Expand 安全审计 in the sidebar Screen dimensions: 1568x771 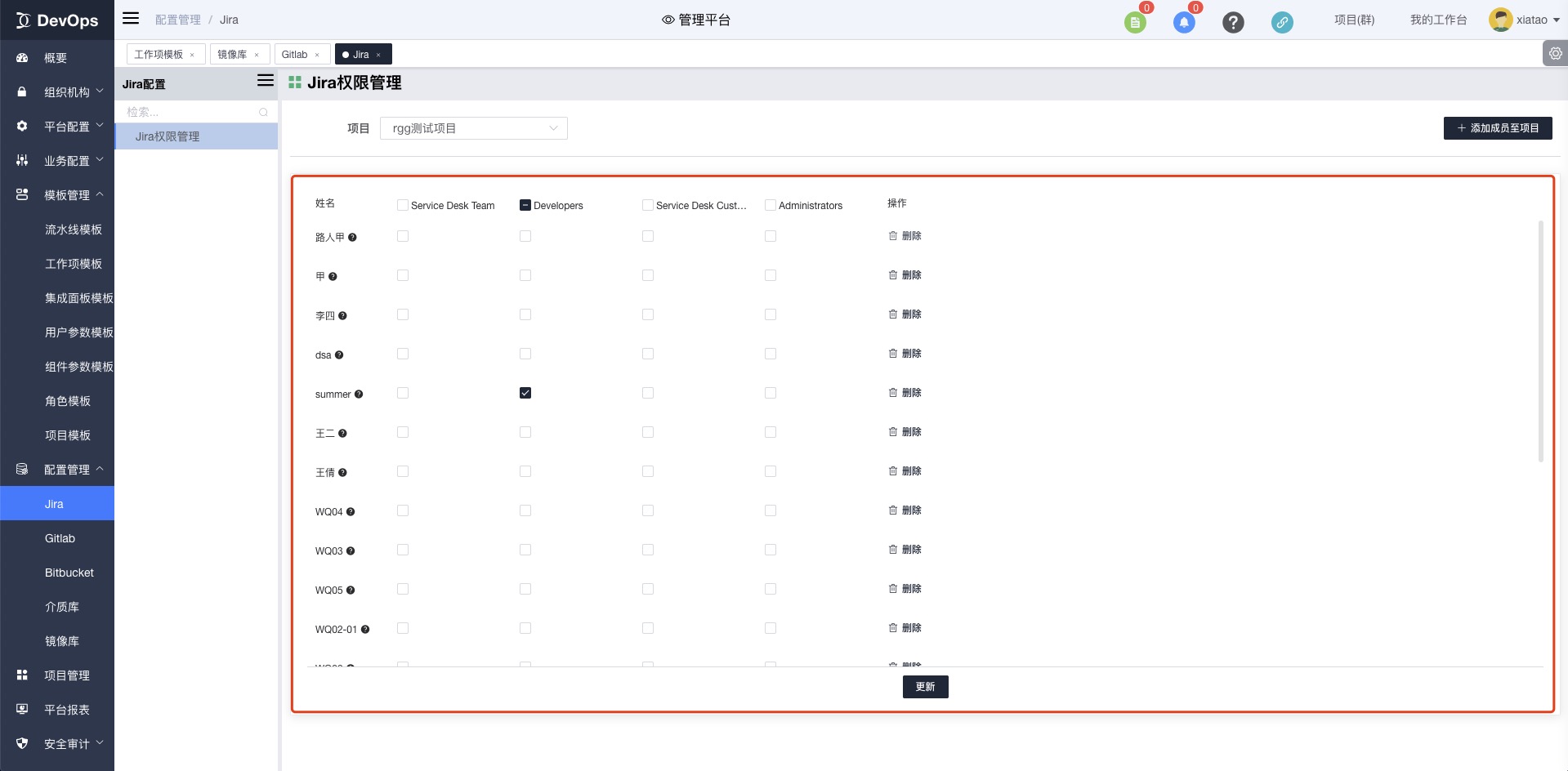click(x=57, y=743)
